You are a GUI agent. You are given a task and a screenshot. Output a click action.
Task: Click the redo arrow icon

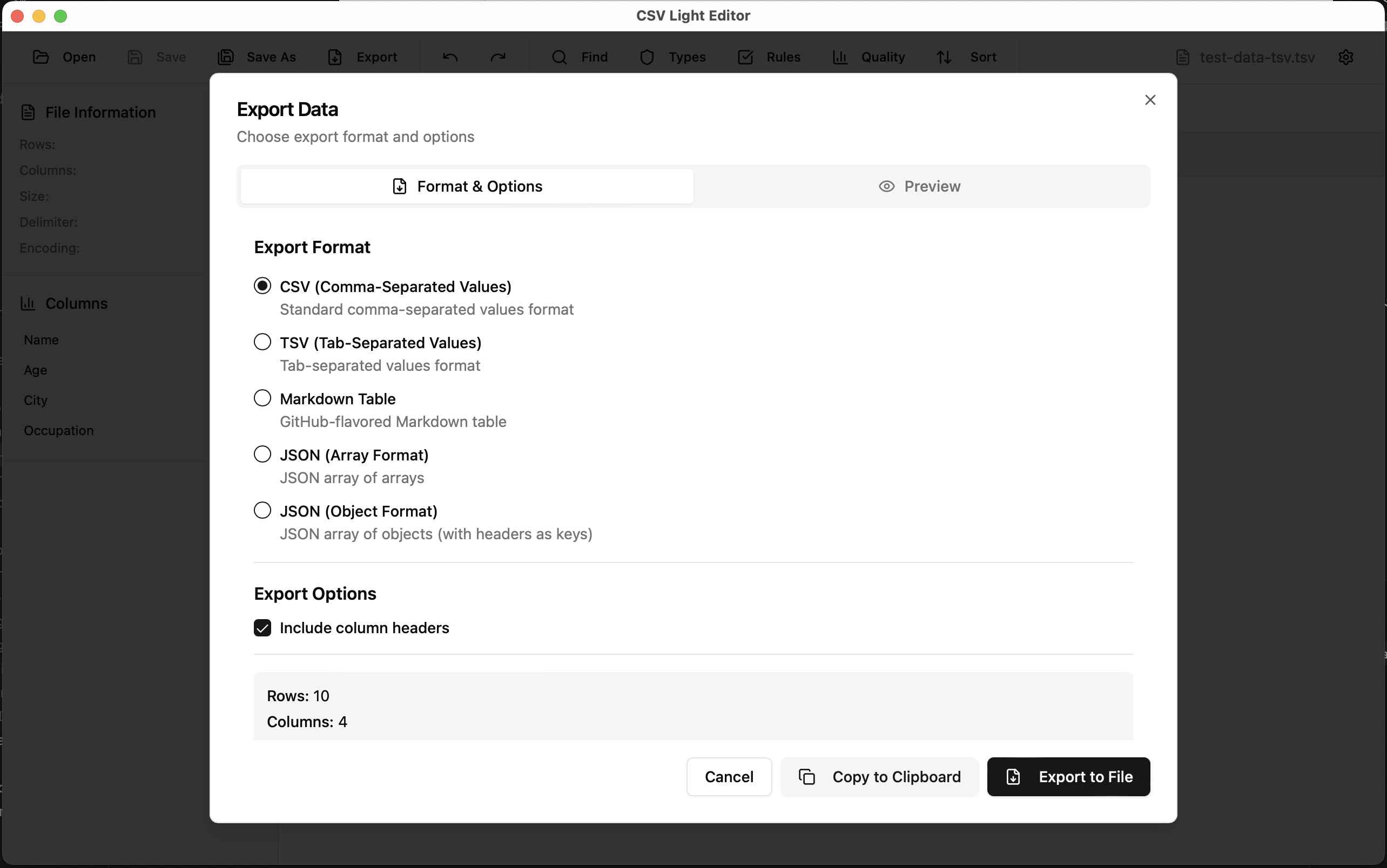pos(498,57)
